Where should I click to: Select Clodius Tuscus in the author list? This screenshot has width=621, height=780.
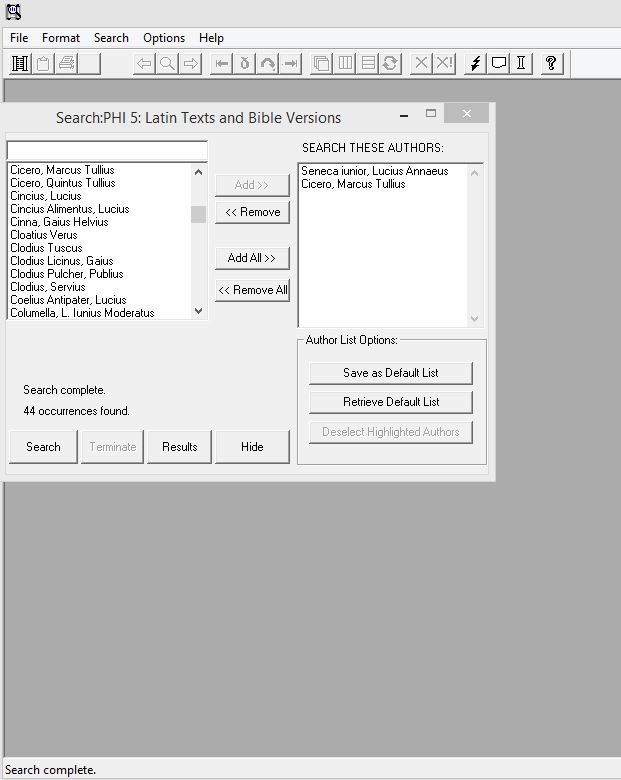click(x=46, y=248)
